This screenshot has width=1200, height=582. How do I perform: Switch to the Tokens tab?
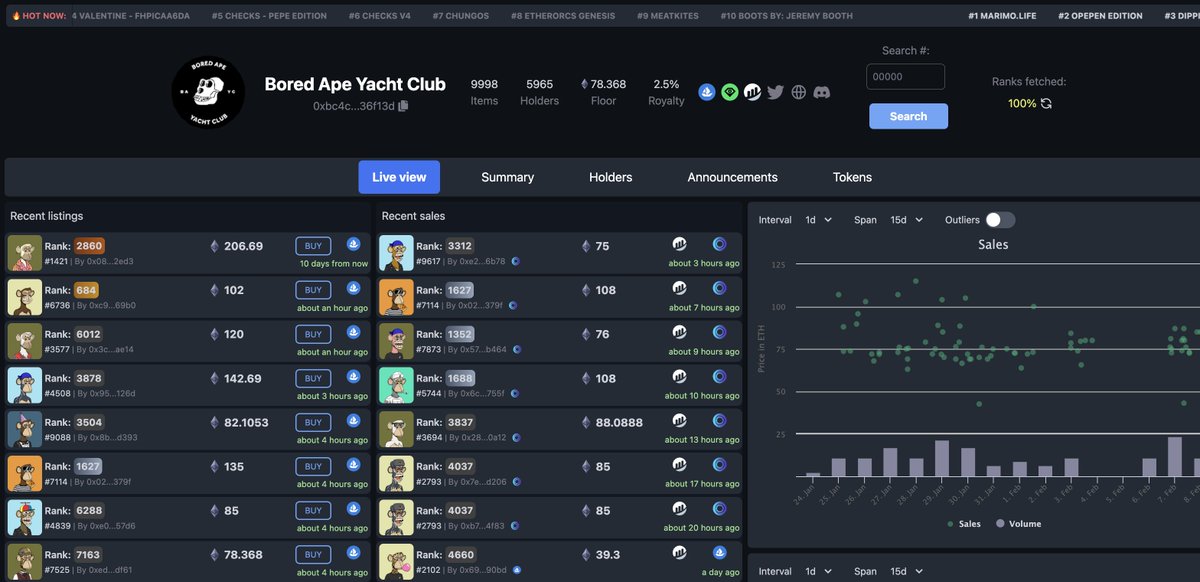click(x=853, y=177)
